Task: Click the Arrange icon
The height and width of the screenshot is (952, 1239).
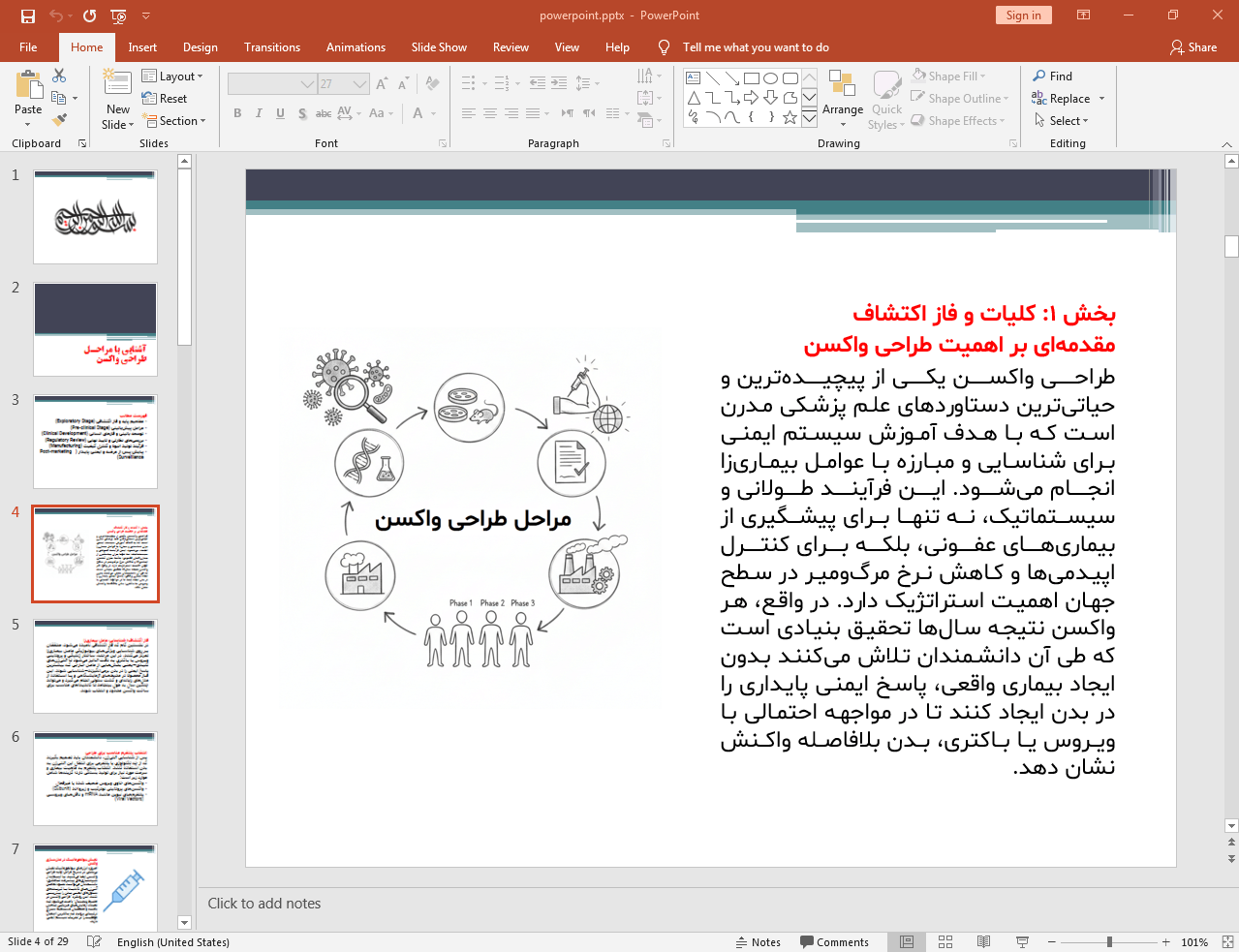Action: (842, 85)
